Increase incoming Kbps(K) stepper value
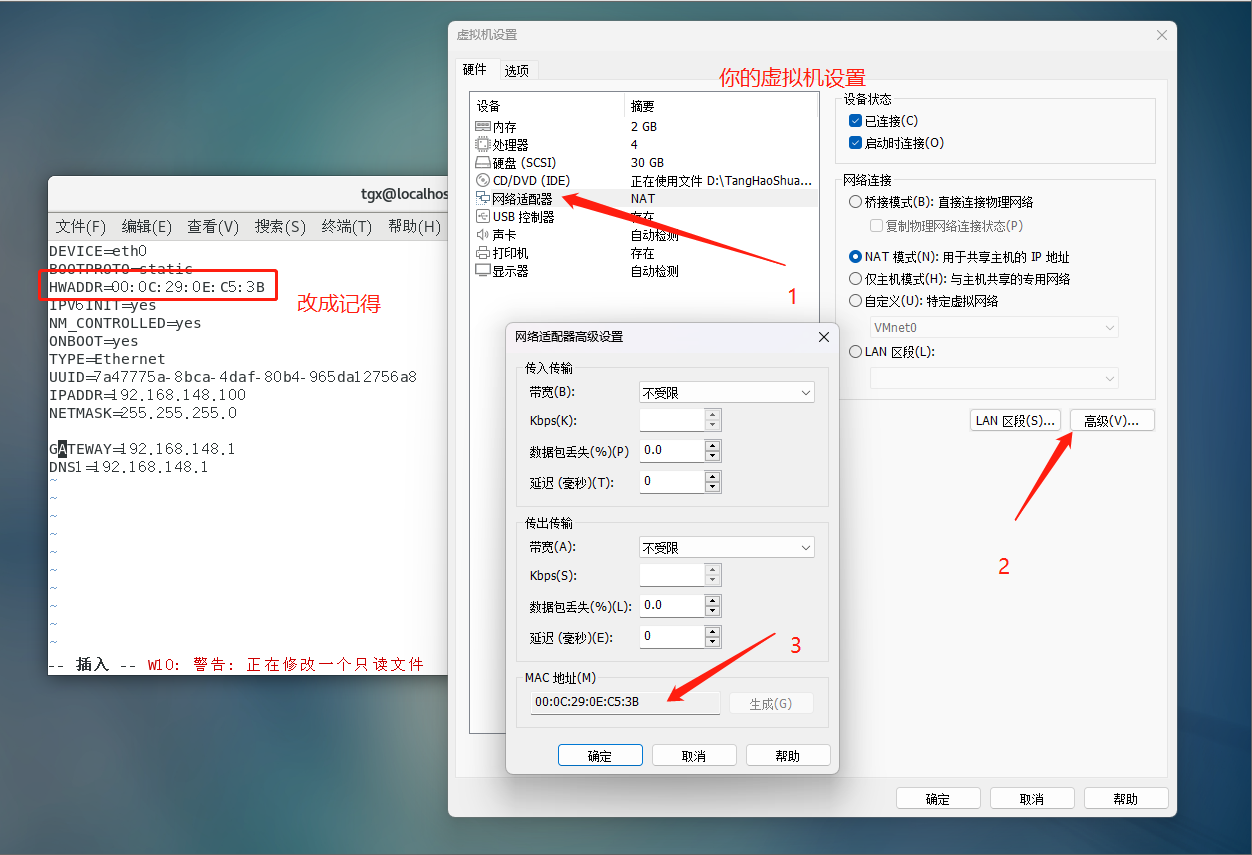Screen dimensions: 1252x855 click(x=712, y=415)
